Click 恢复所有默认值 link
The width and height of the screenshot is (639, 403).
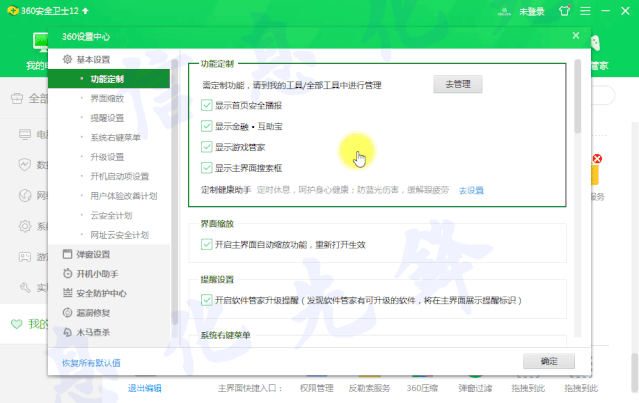coord(91,363)
